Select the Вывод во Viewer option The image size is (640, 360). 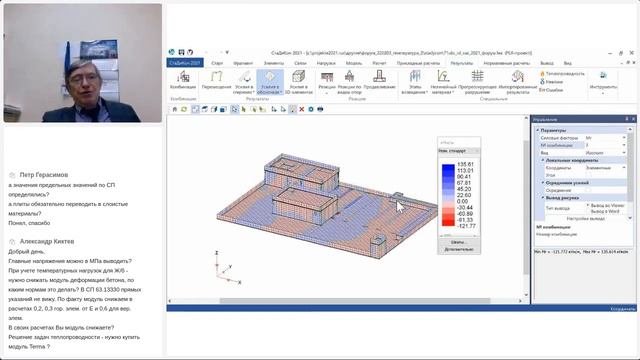click(606, 205)
